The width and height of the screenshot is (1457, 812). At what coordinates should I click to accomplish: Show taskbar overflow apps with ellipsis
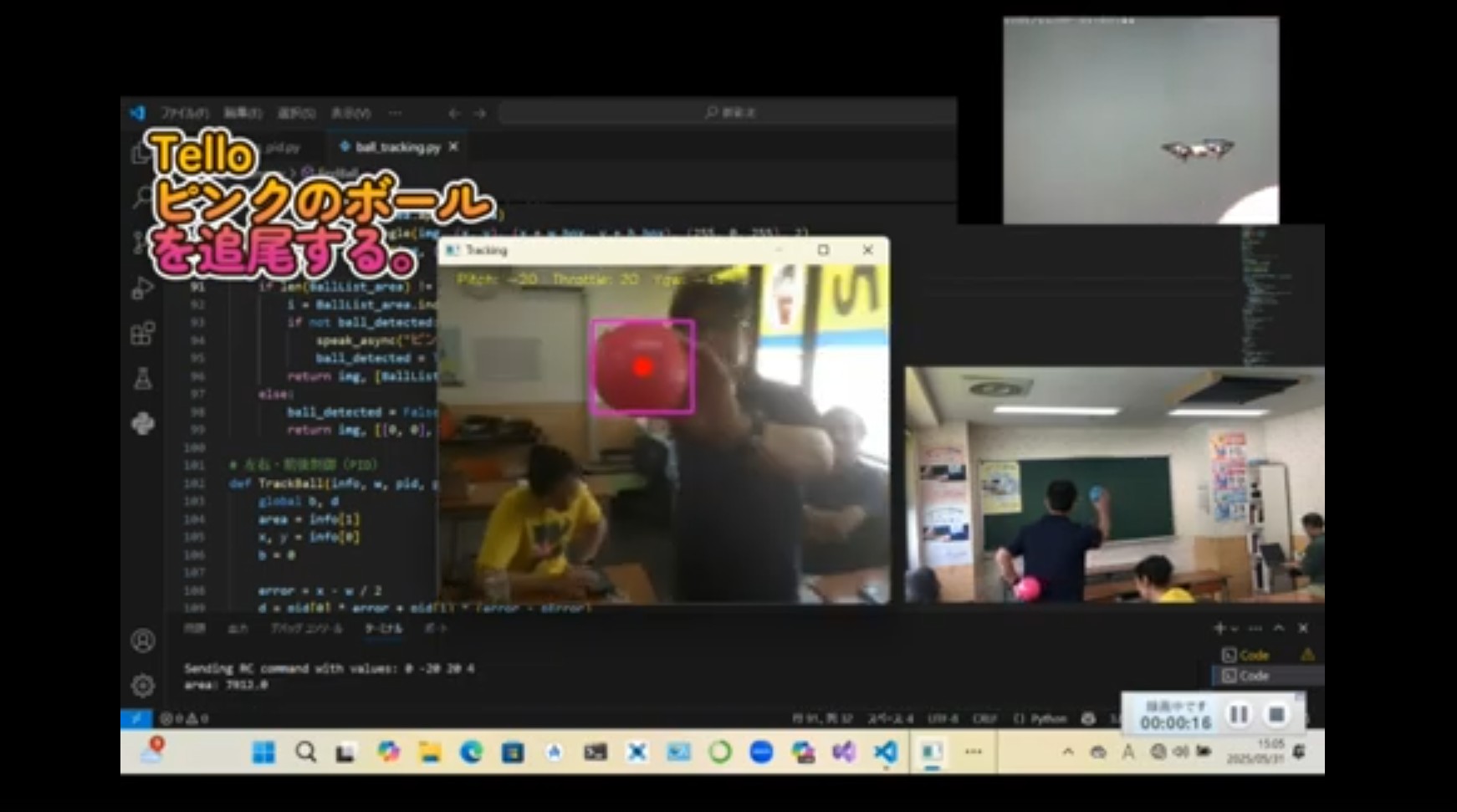974,752
